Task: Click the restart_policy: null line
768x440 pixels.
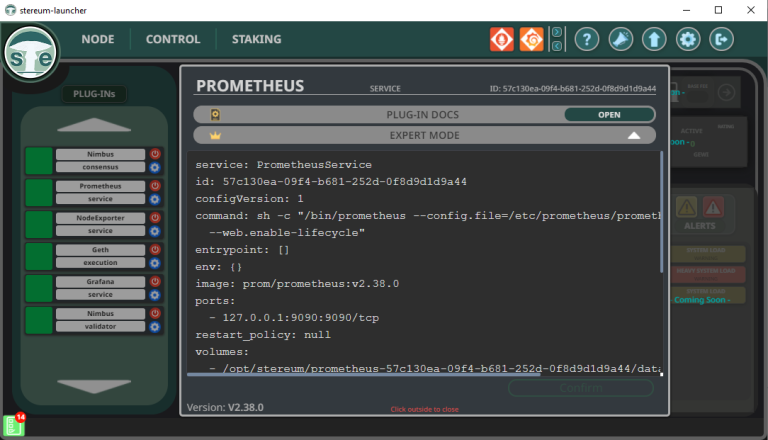Action: click(263, 335)
